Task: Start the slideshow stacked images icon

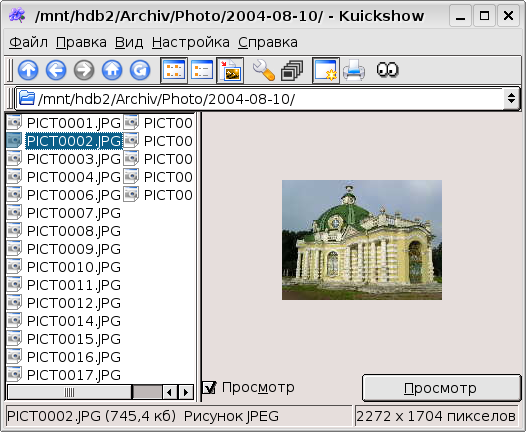Action: point(292,70)
